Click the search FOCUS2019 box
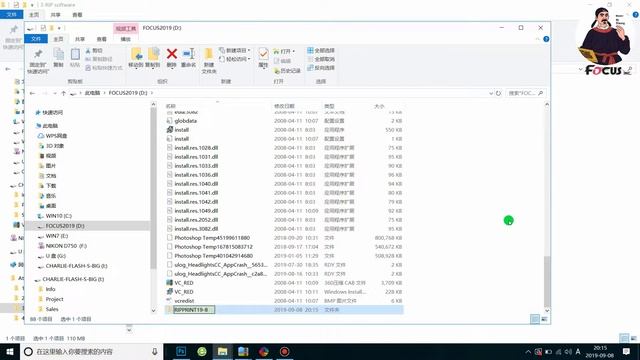This screenshot has width=640, height=360. 526,93
